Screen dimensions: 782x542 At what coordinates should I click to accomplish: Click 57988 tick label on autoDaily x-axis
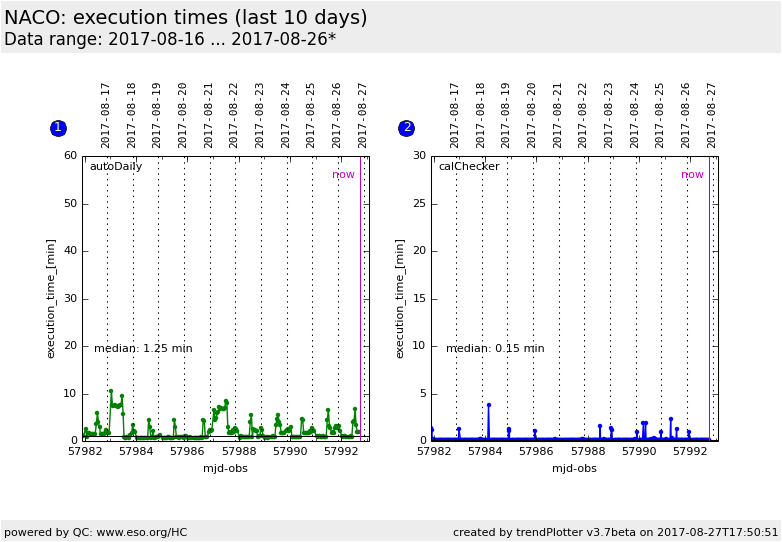point(238,452)
